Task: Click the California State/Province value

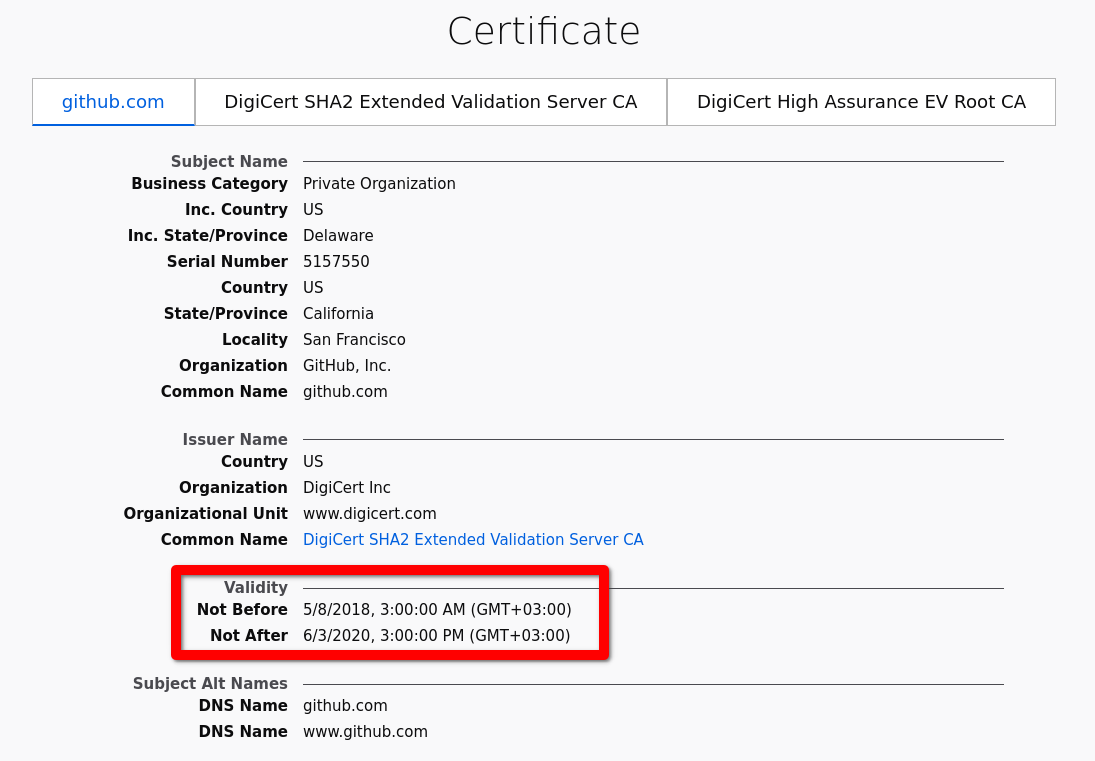Action: pyautogui.click(x=338, y=313)
